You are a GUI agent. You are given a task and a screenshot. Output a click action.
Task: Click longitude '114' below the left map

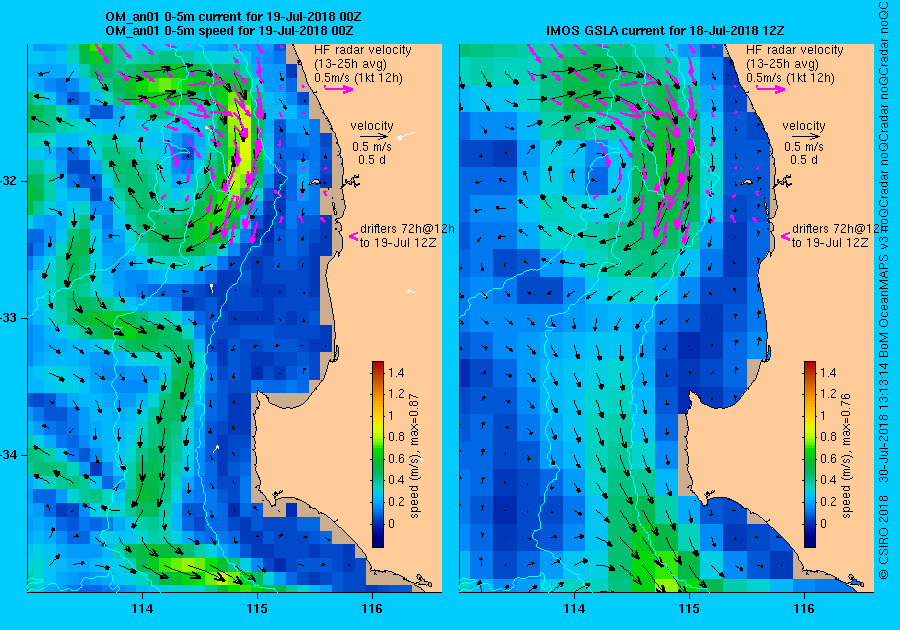click(x=142, y=609)
